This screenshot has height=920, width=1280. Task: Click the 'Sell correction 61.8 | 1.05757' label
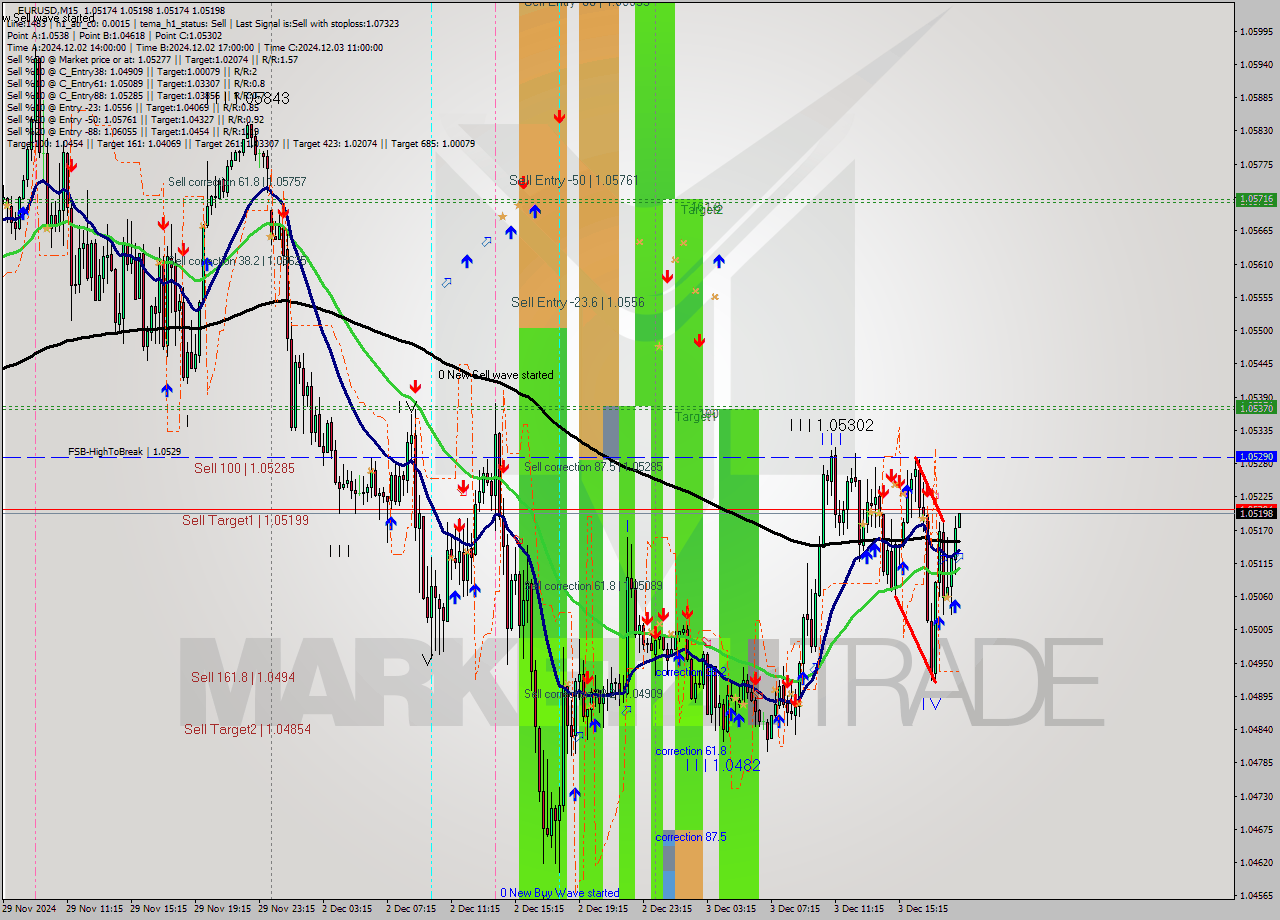(237, 182)
